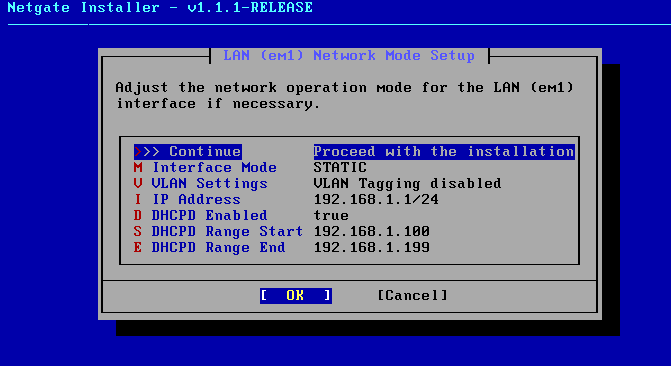Select DHCPD Range Start entry
The width and height of the screenshot is (671, 366).
[218, 232]
